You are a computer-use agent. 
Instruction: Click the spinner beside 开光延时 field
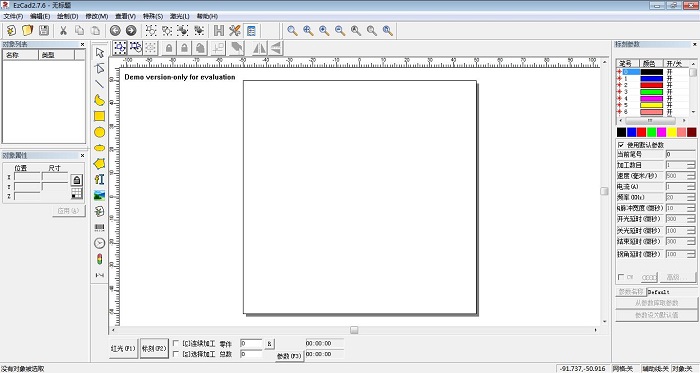[691, 219]
